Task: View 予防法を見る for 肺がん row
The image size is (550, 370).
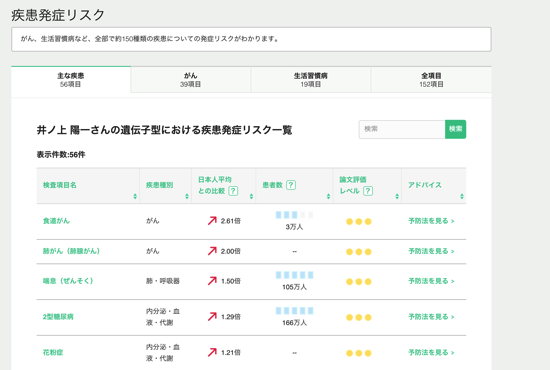Action: tap(431, 251)
